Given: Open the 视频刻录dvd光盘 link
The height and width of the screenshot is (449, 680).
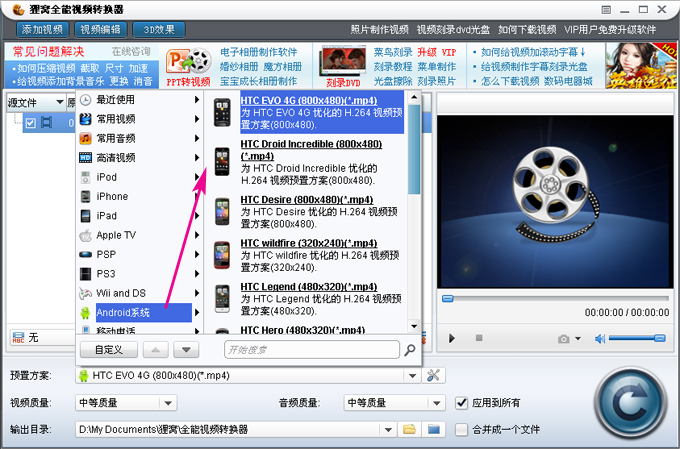Looking at the screenshot, I should coord(453,29).
